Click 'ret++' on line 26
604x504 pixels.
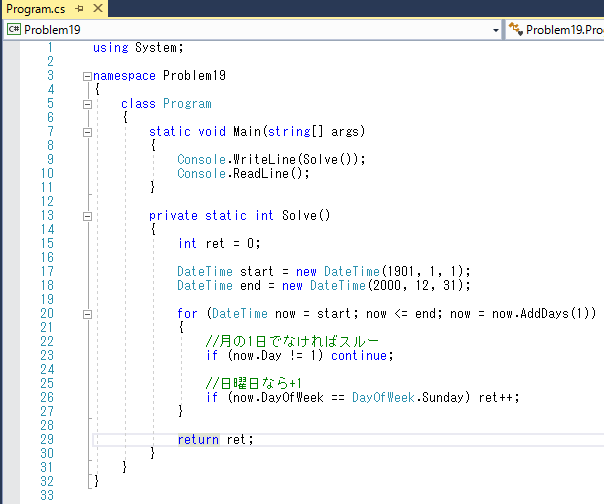pyautogui.click(x=495, y=397)
